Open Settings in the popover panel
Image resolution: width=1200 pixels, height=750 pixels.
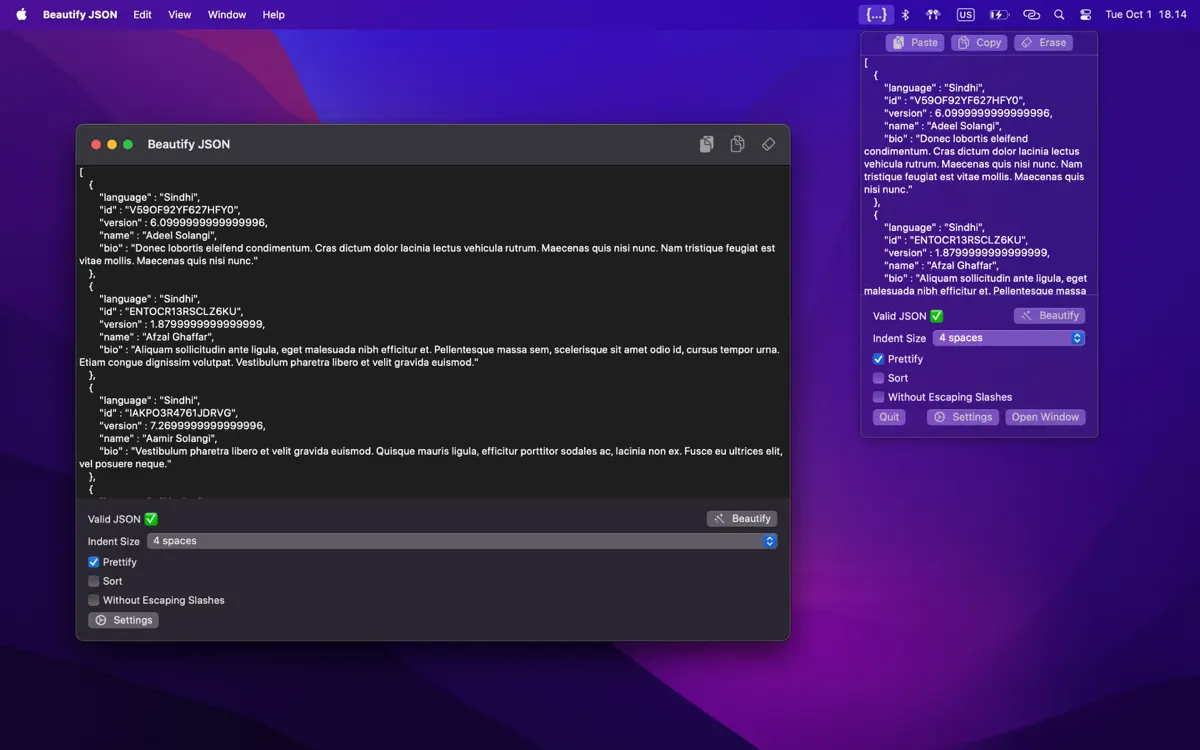coord(963,417)
